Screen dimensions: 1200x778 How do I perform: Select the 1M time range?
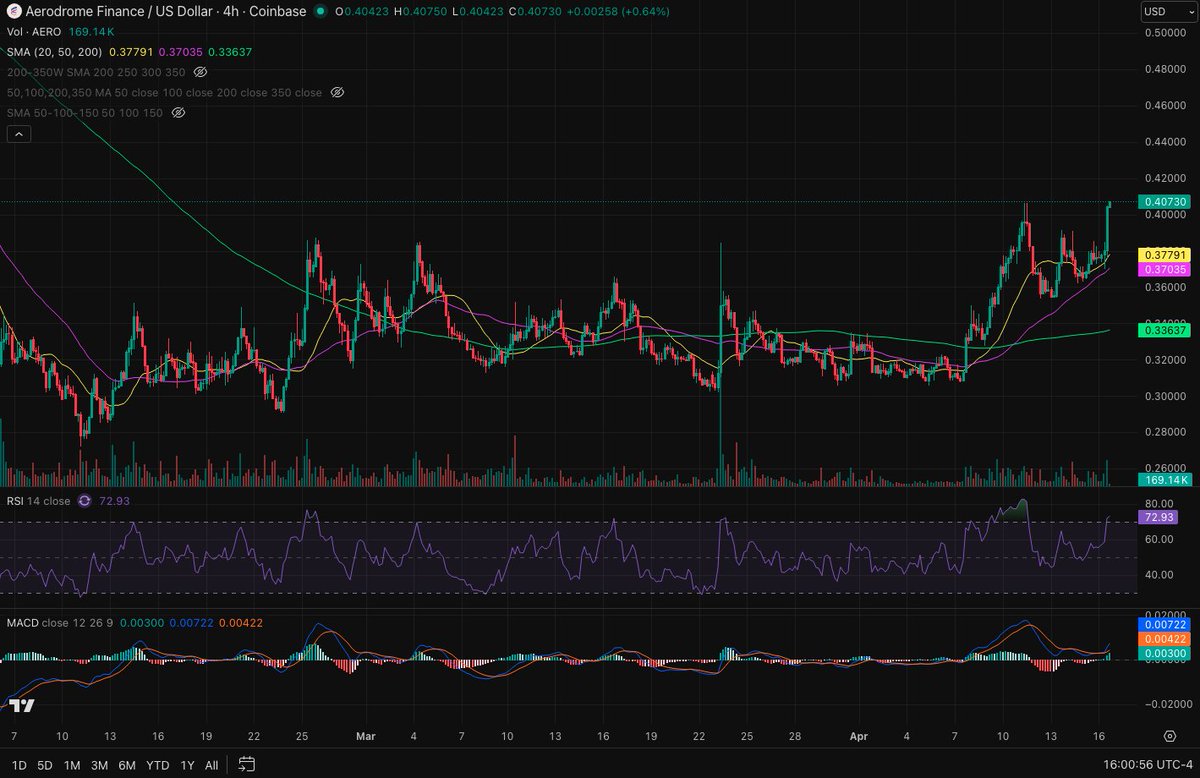pyautogui.click(x=72, y=765)
